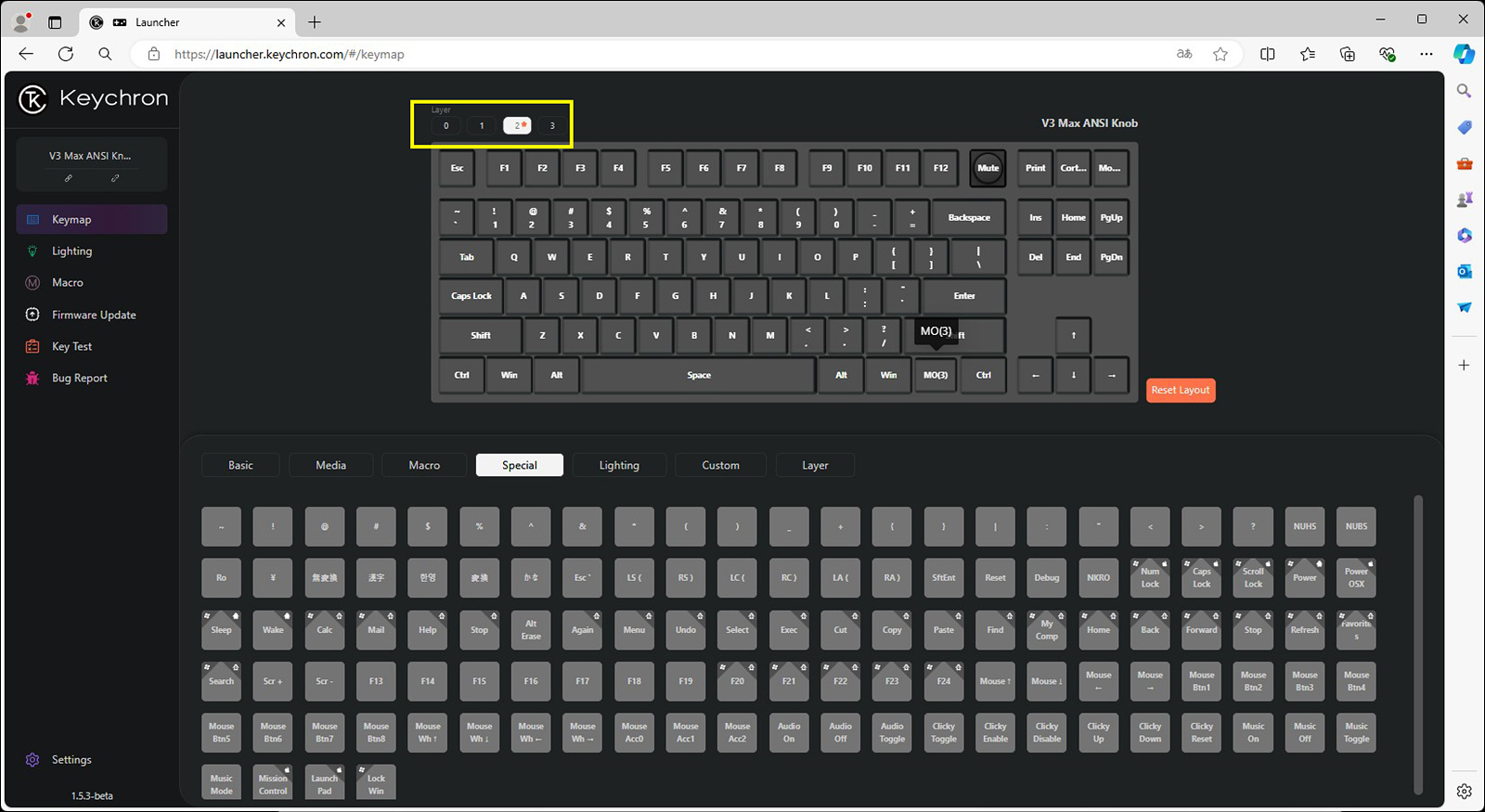The image size is (1485, 812).
Task: Switch to layer 0
Action: [445, 125]
